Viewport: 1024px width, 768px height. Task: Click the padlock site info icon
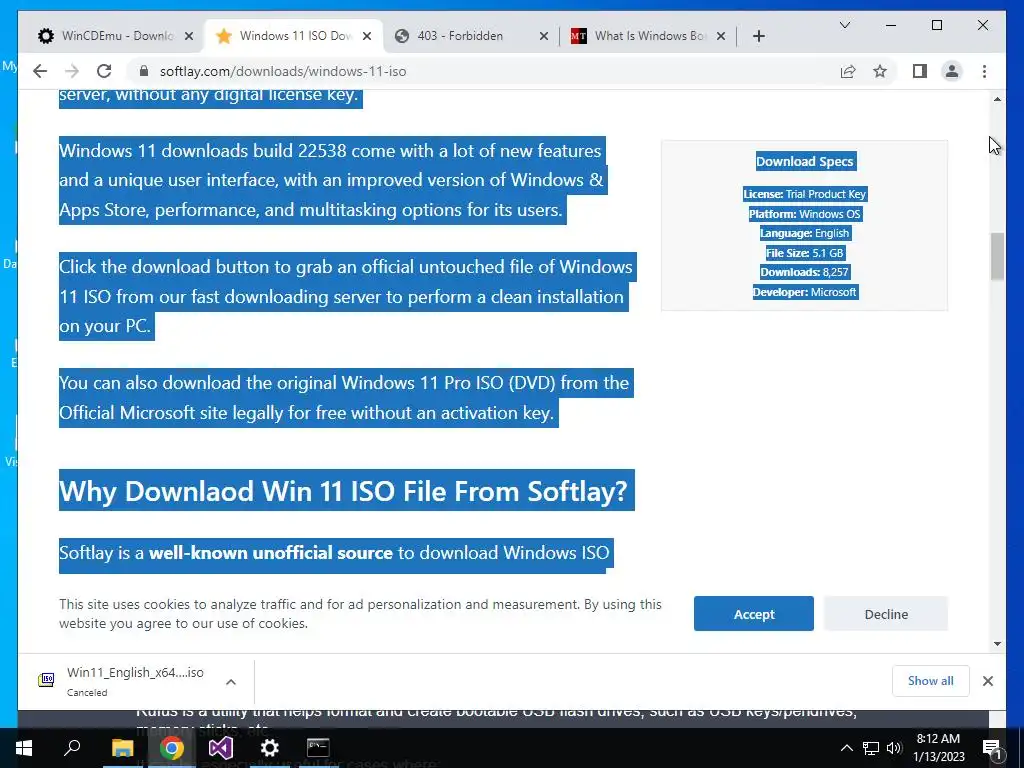point(144,71)
